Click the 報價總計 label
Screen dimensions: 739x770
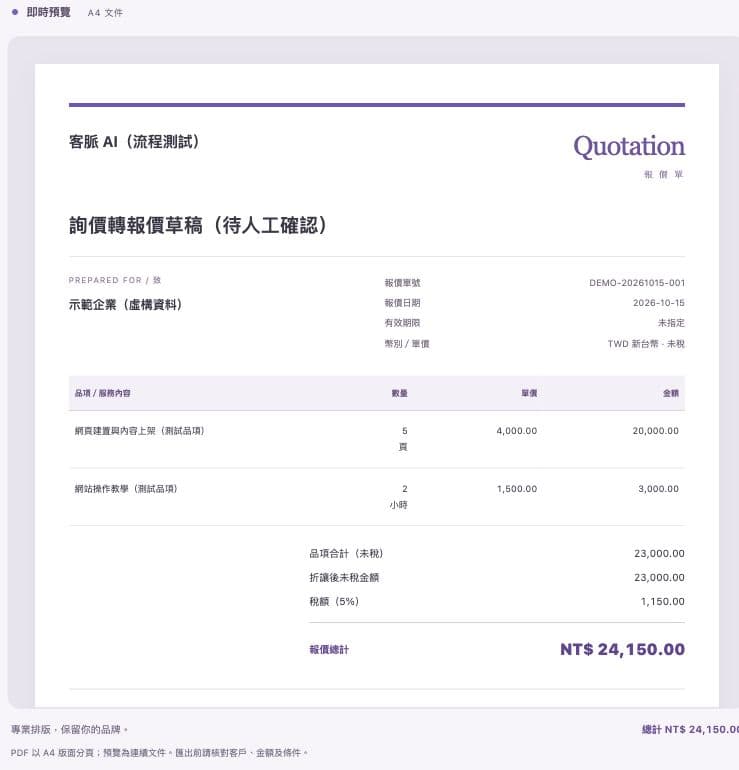tap(328, 650)
